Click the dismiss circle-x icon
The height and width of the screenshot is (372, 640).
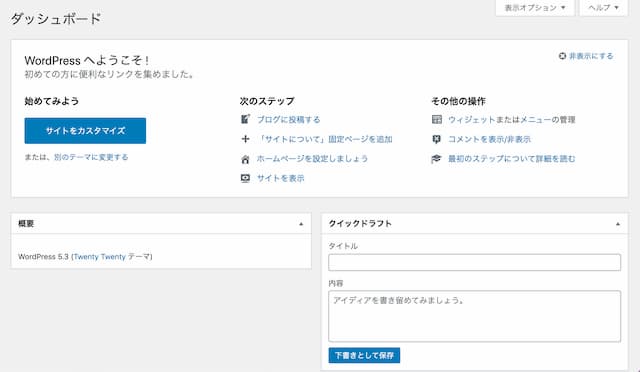(x=562, y=56)
